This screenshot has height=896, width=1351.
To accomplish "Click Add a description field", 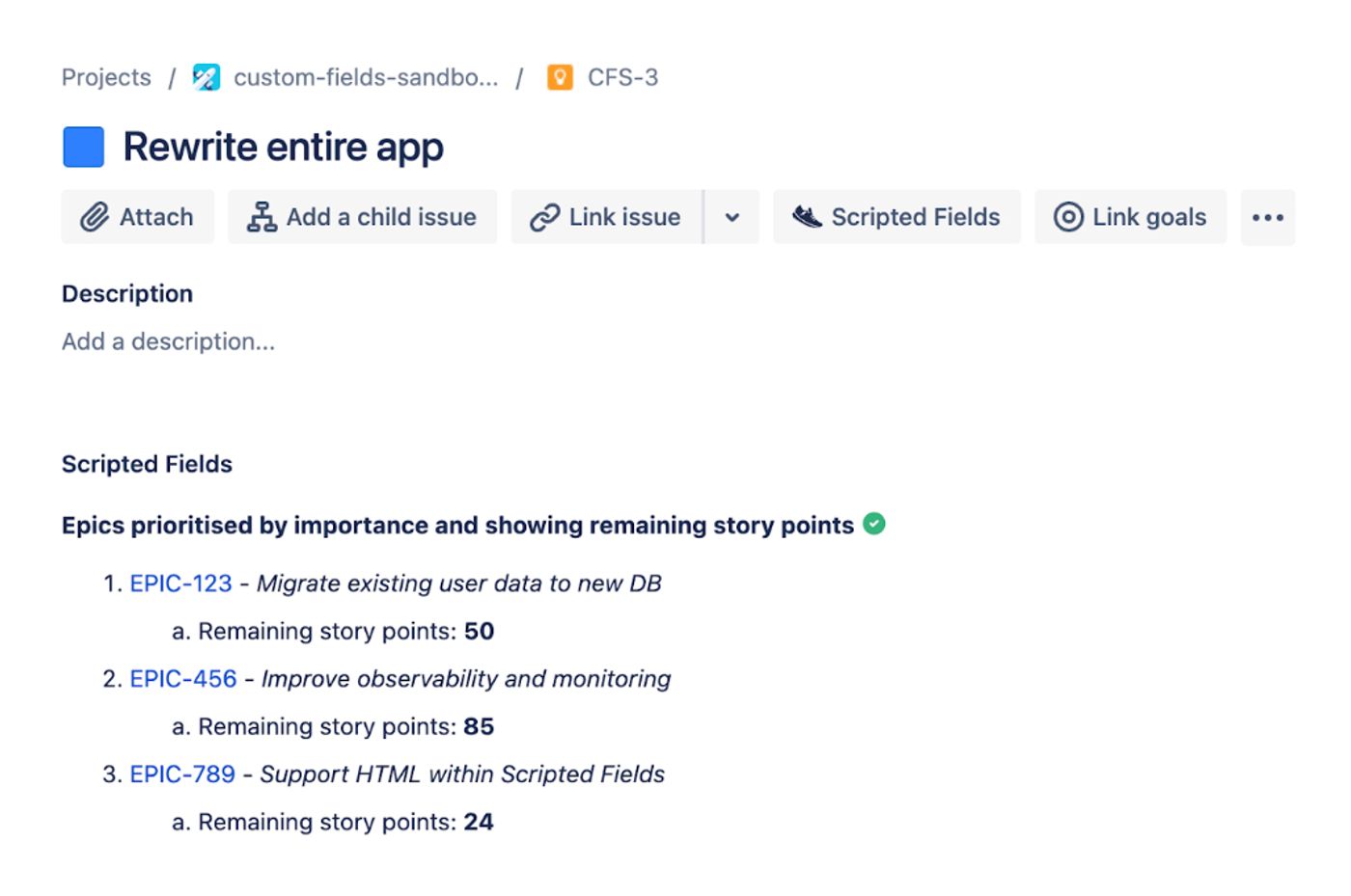I will (169, 341).
